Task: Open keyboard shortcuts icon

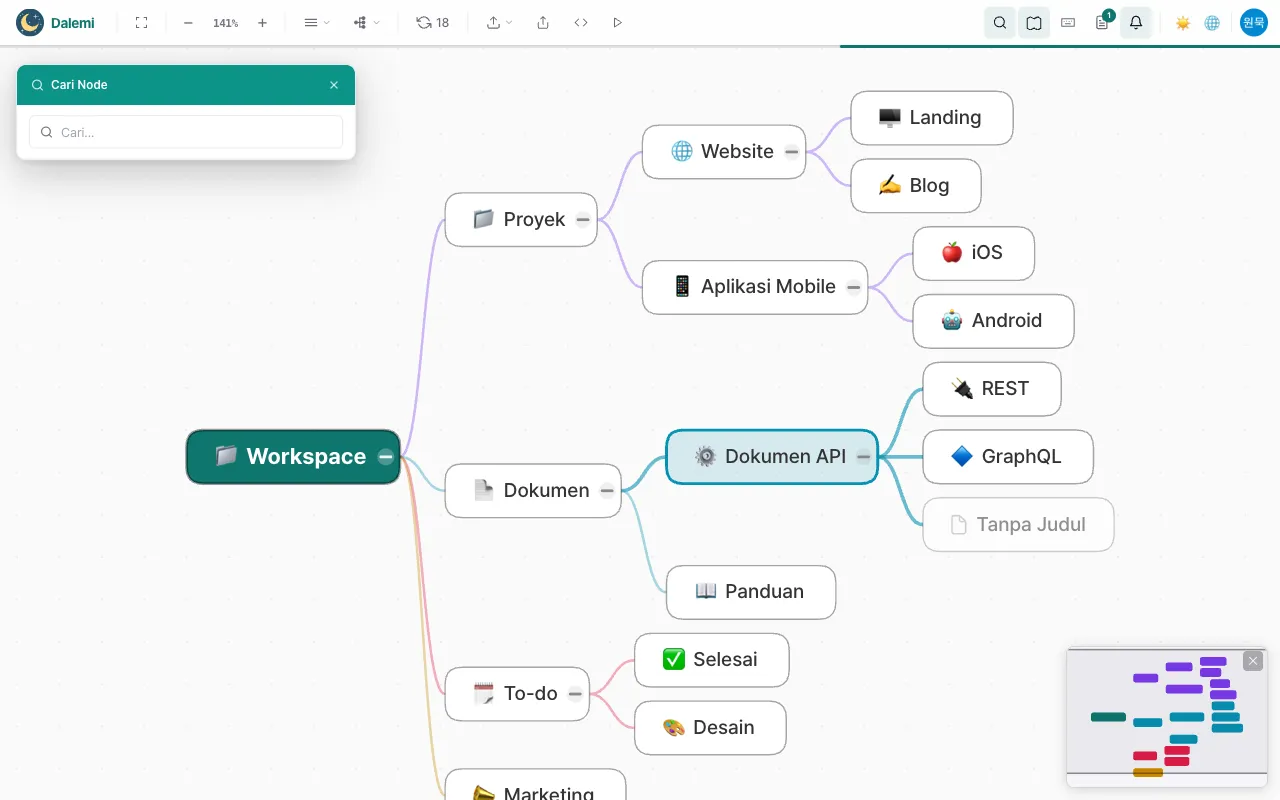Action: pyautogui.click(x=1068, y=22)
